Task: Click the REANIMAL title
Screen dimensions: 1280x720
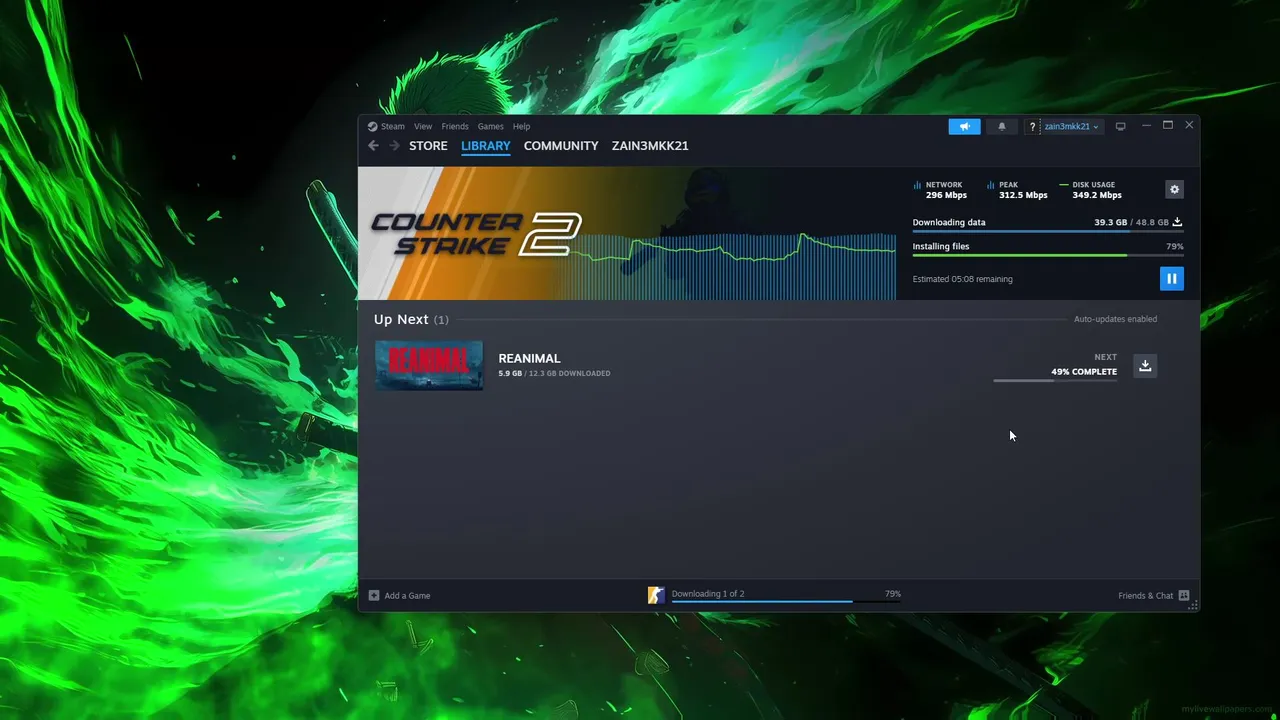Action: 529,358
